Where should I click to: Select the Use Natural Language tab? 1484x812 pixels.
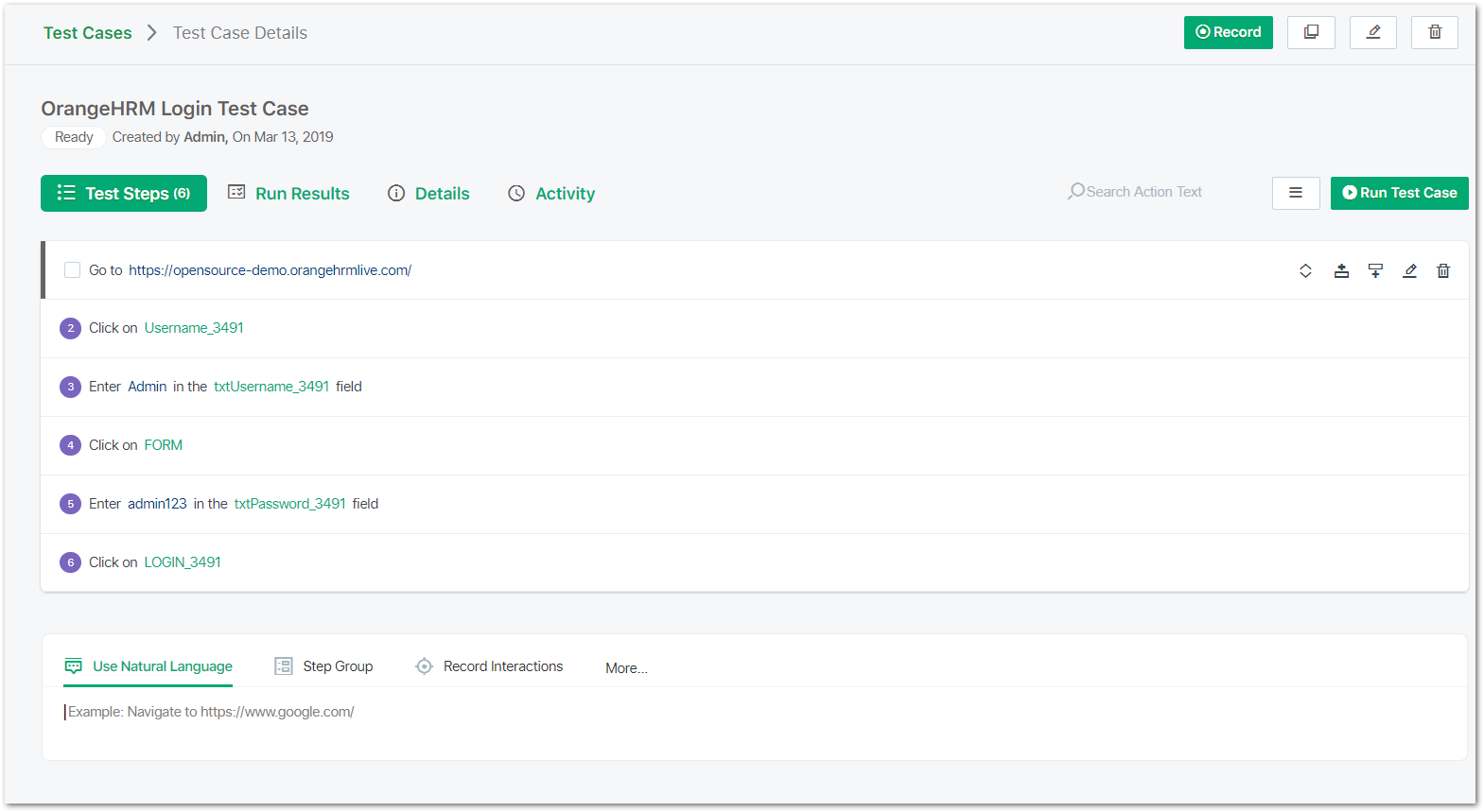(148, 666)
